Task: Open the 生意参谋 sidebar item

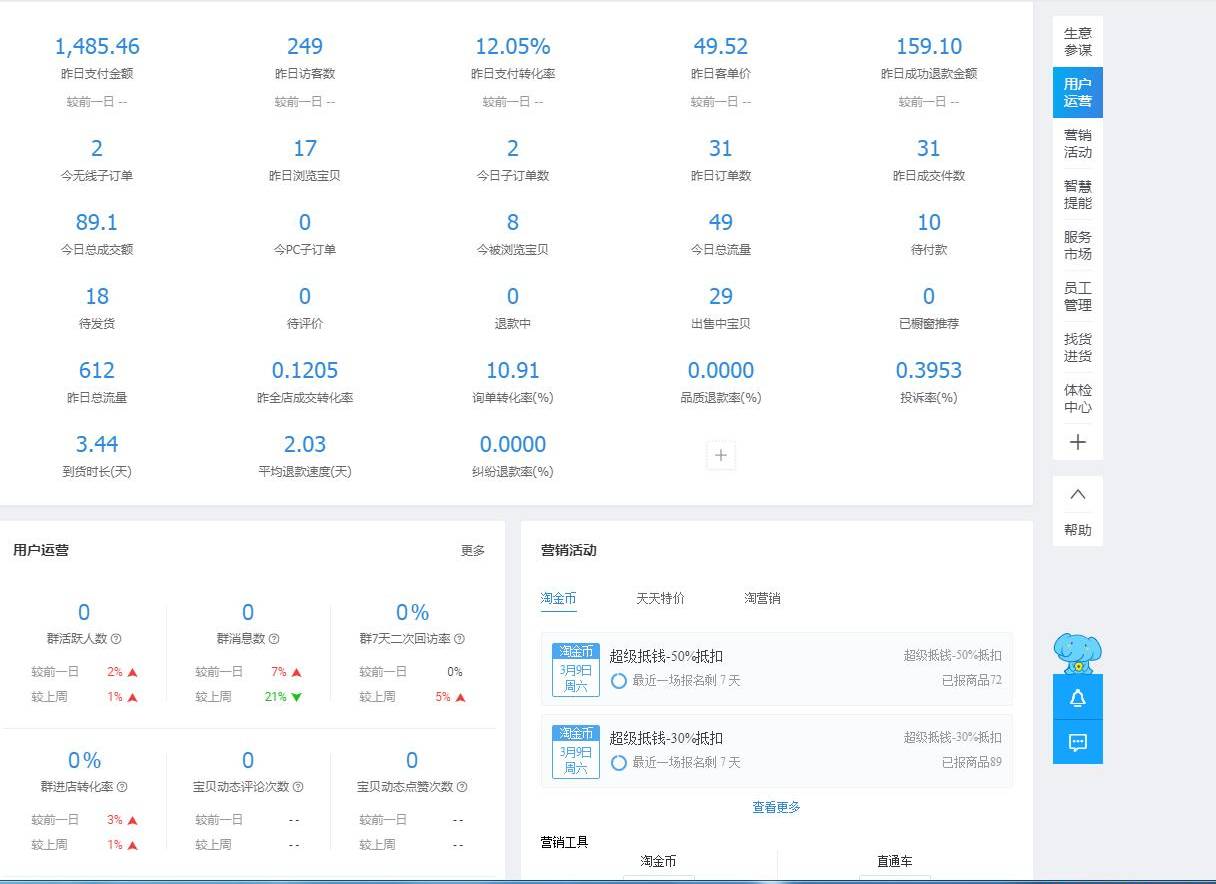Action: tap(1078, 41)
